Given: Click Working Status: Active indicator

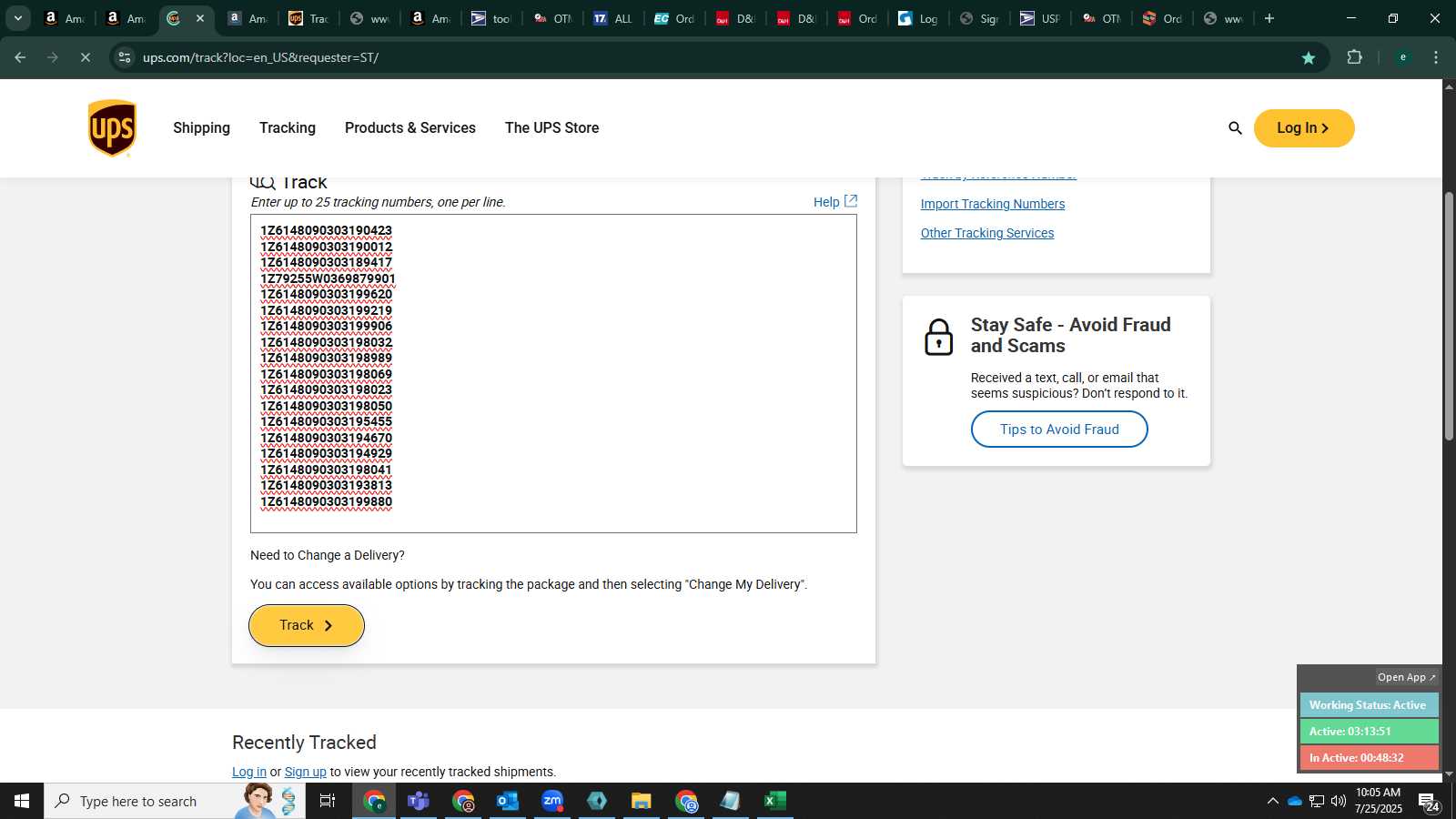Looking at the screenshot, I should [x=1369, y=705].
